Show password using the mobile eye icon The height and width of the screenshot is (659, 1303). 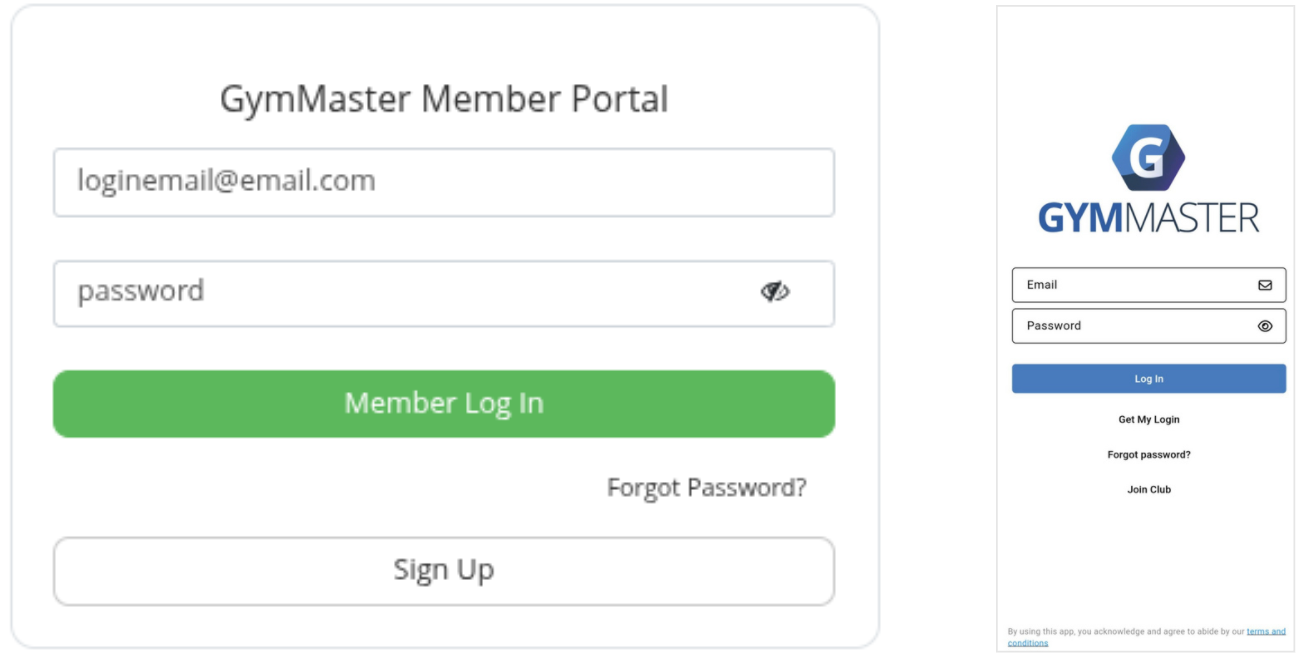[x=1265, y=326]
